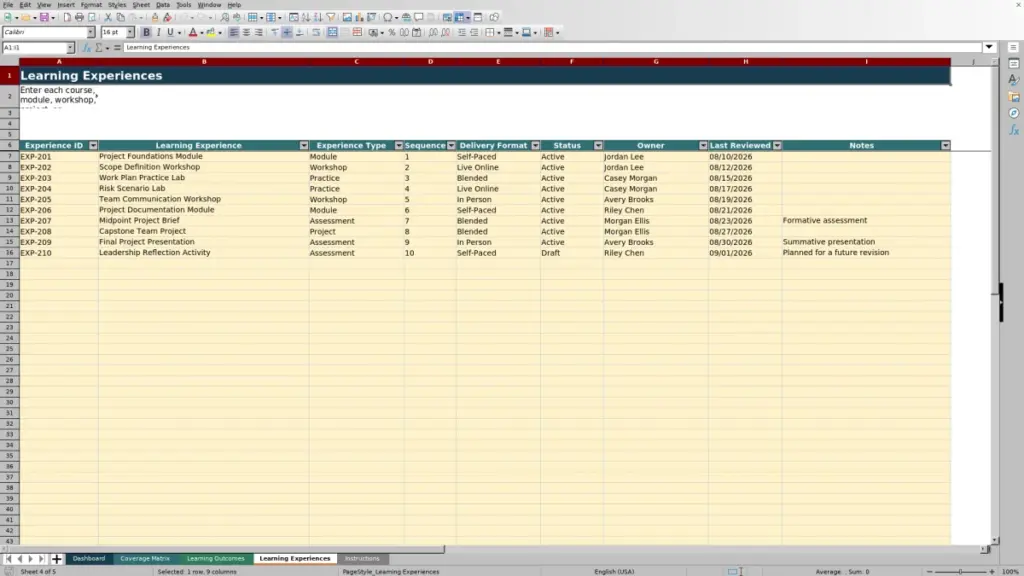
Task: Open the sidebar Gallery deck
Action: point(1014,97)
